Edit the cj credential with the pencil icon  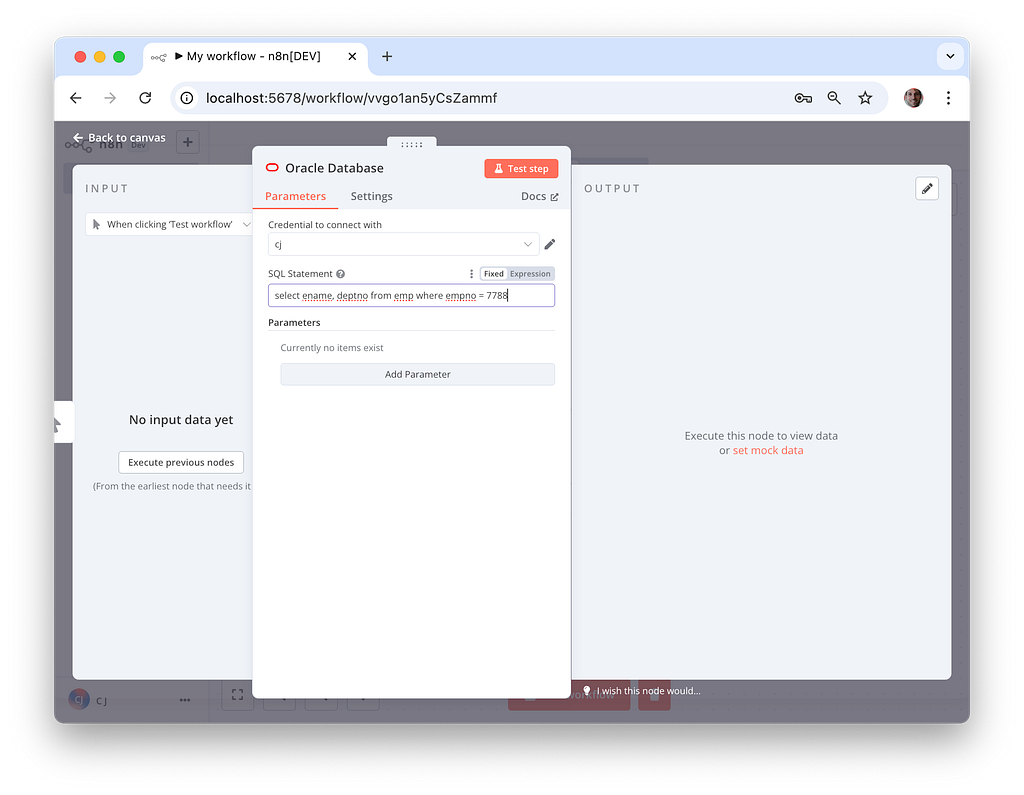(550, 244)
